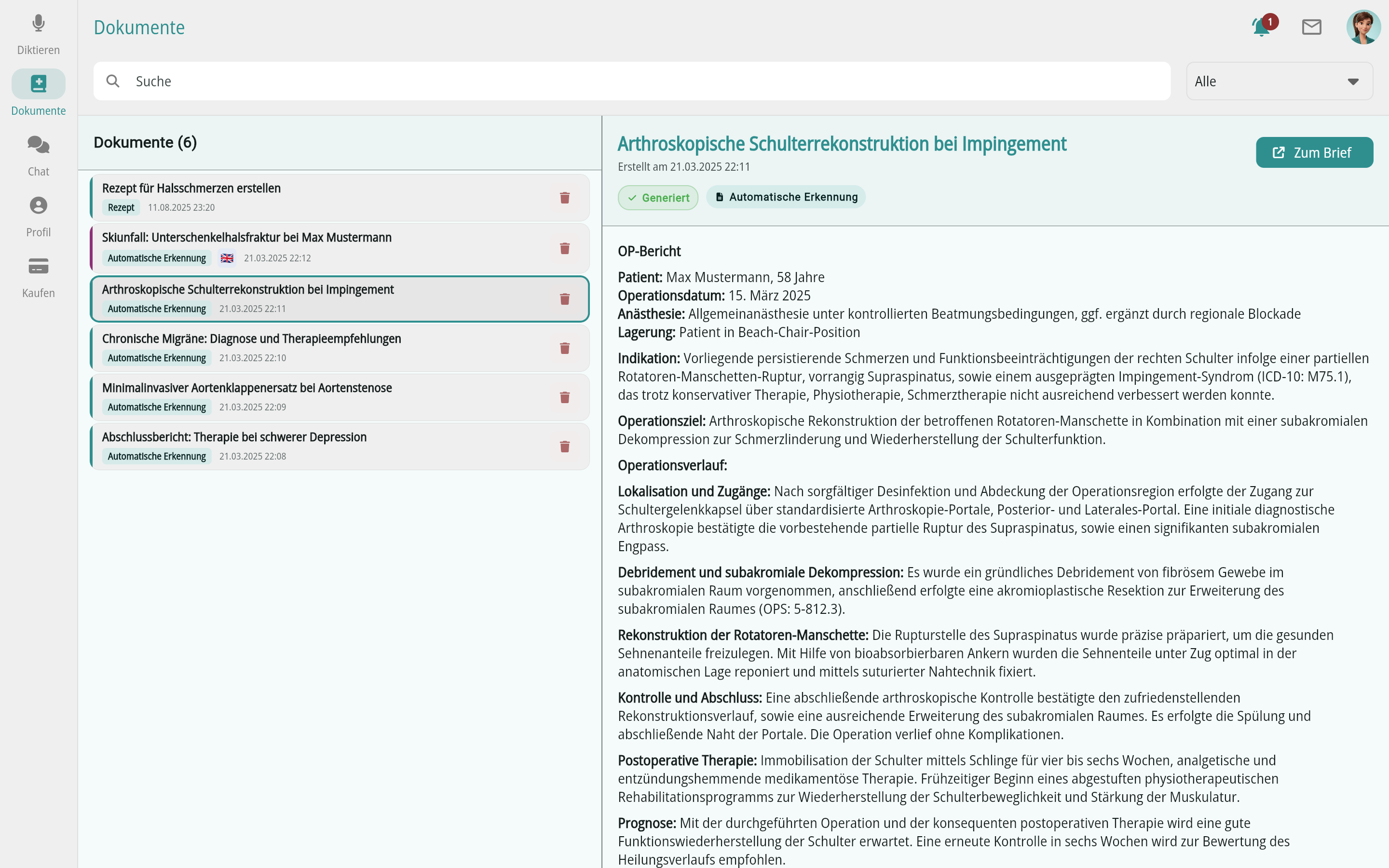Click the Operationsverlauf: heading
This screenshot has width=1389, height=868.
click(x=672, y=465)
